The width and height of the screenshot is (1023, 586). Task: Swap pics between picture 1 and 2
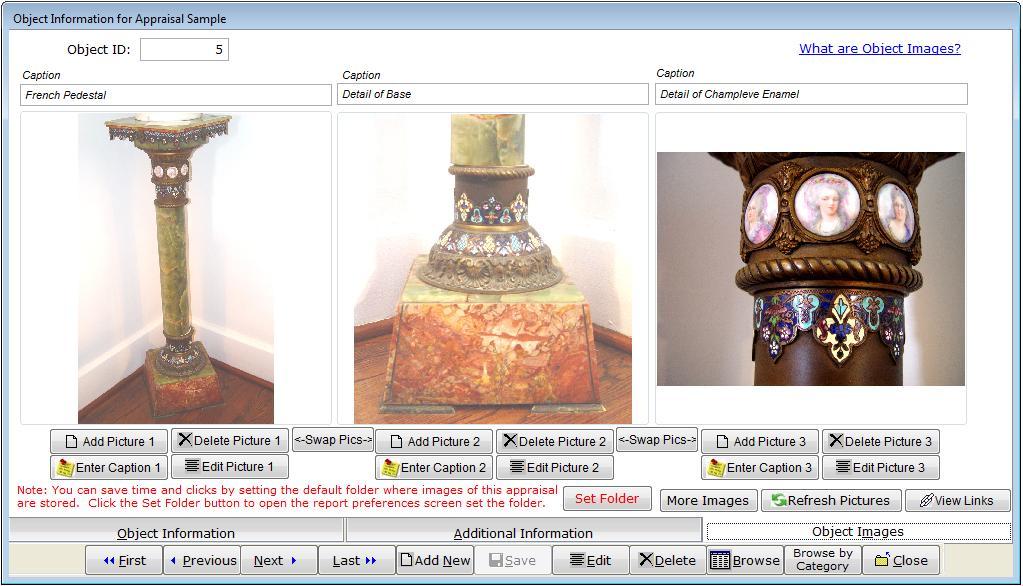coord(333,440)
